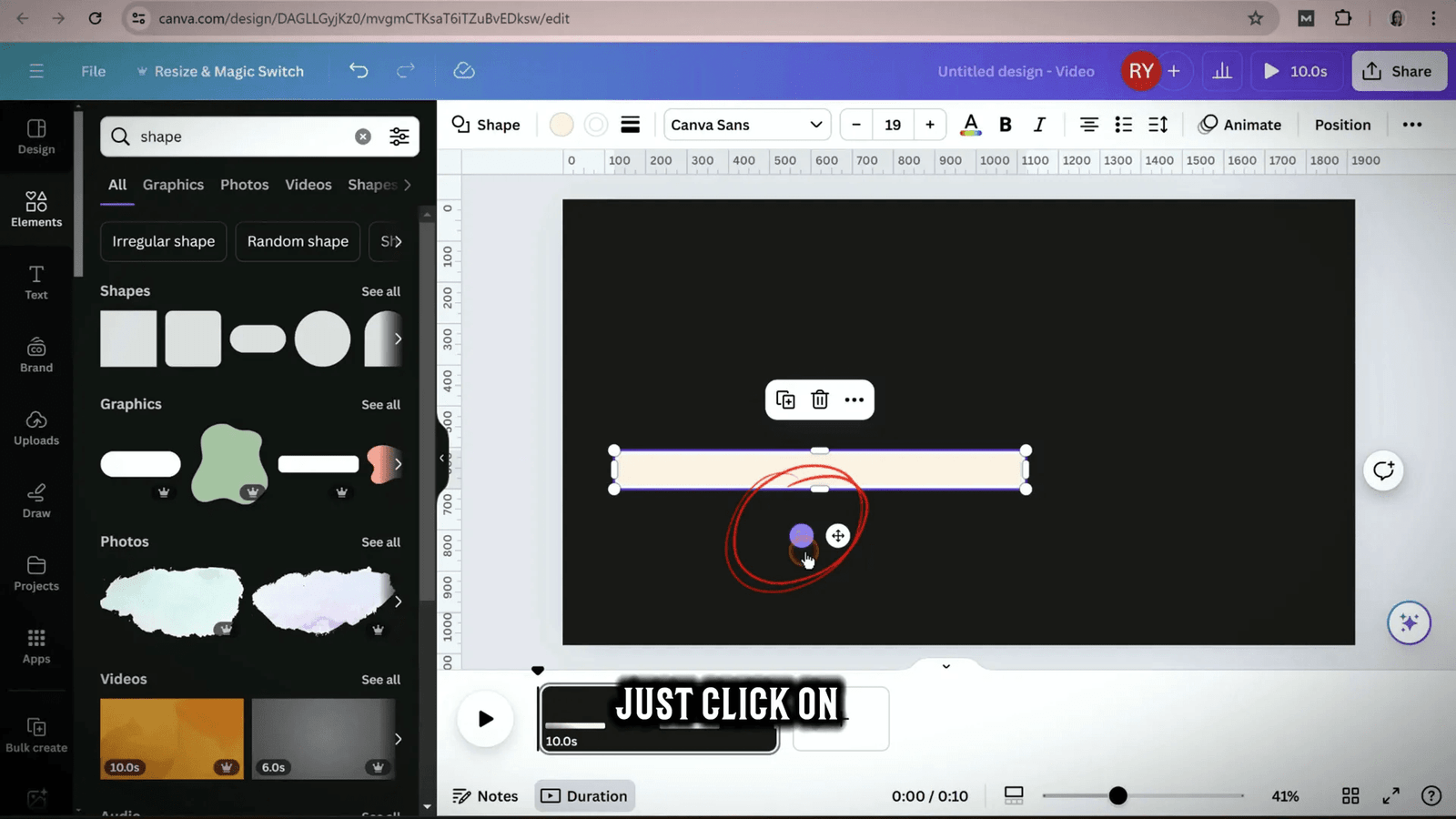1456x819 pixels.
Task: Open the Animate options
Action: click(1239, 125)
